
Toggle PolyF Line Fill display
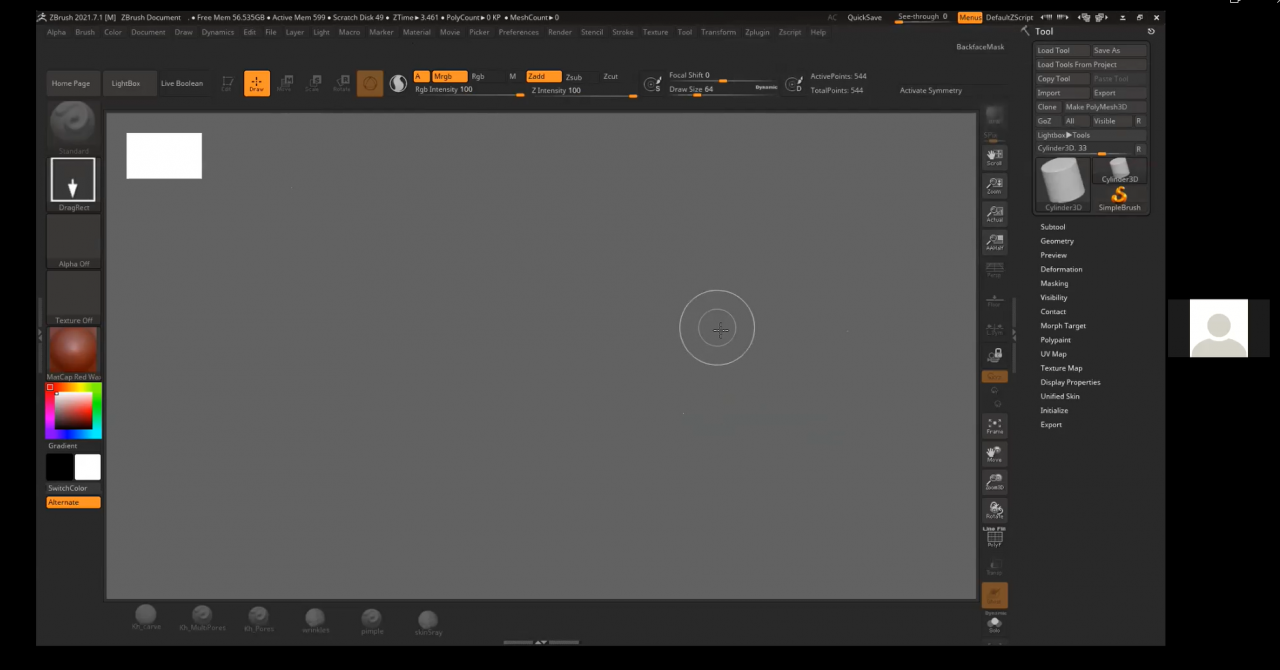pyautogui.click(x=994, y=538)
